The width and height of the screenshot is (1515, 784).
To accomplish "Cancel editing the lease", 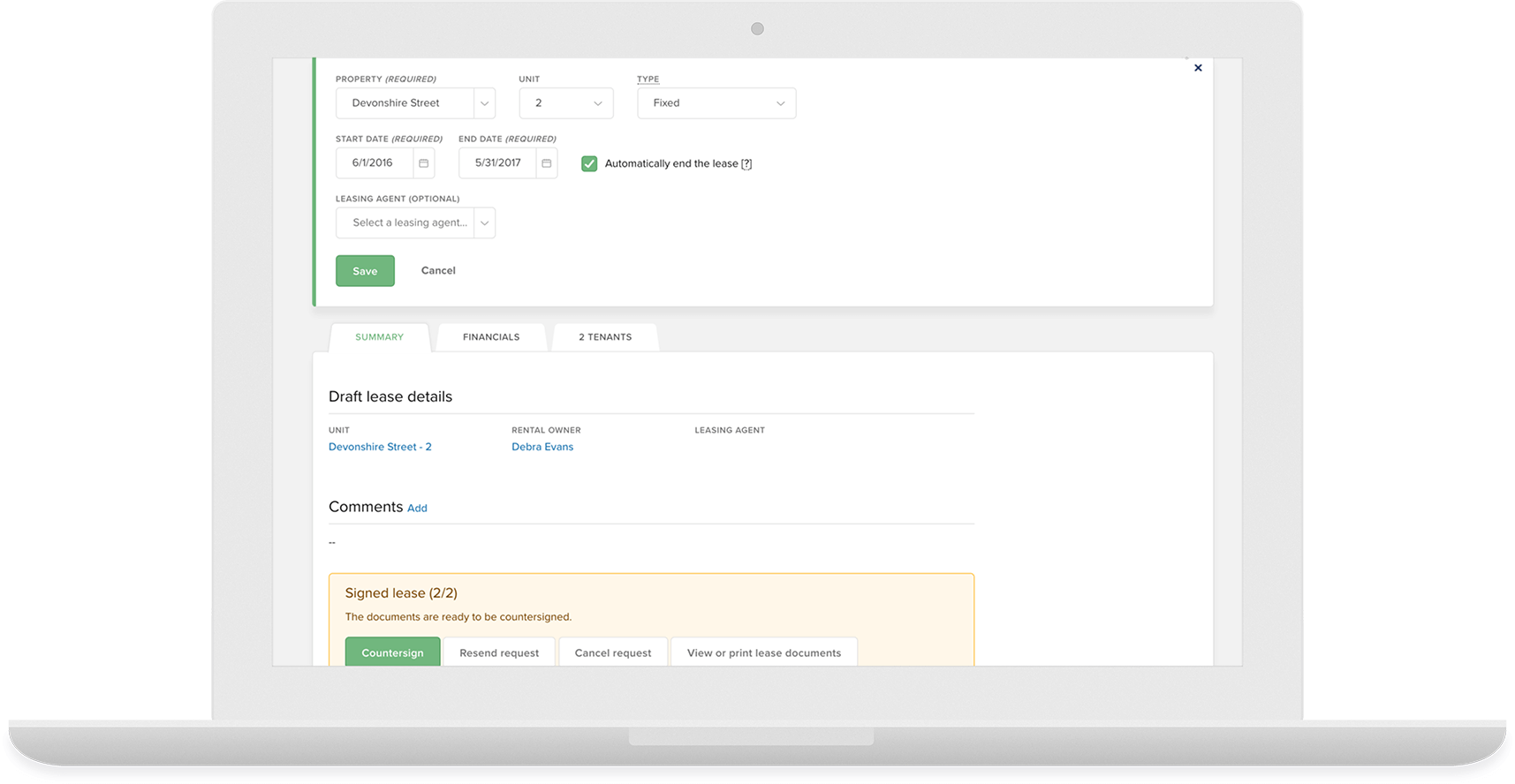I will pos(438,271).
